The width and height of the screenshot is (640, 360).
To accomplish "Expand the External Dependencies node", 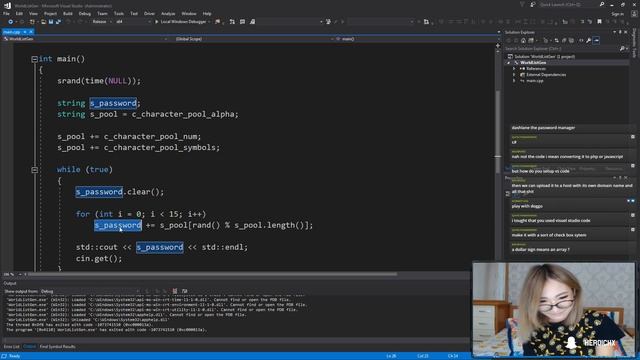I will click(514, 75).
